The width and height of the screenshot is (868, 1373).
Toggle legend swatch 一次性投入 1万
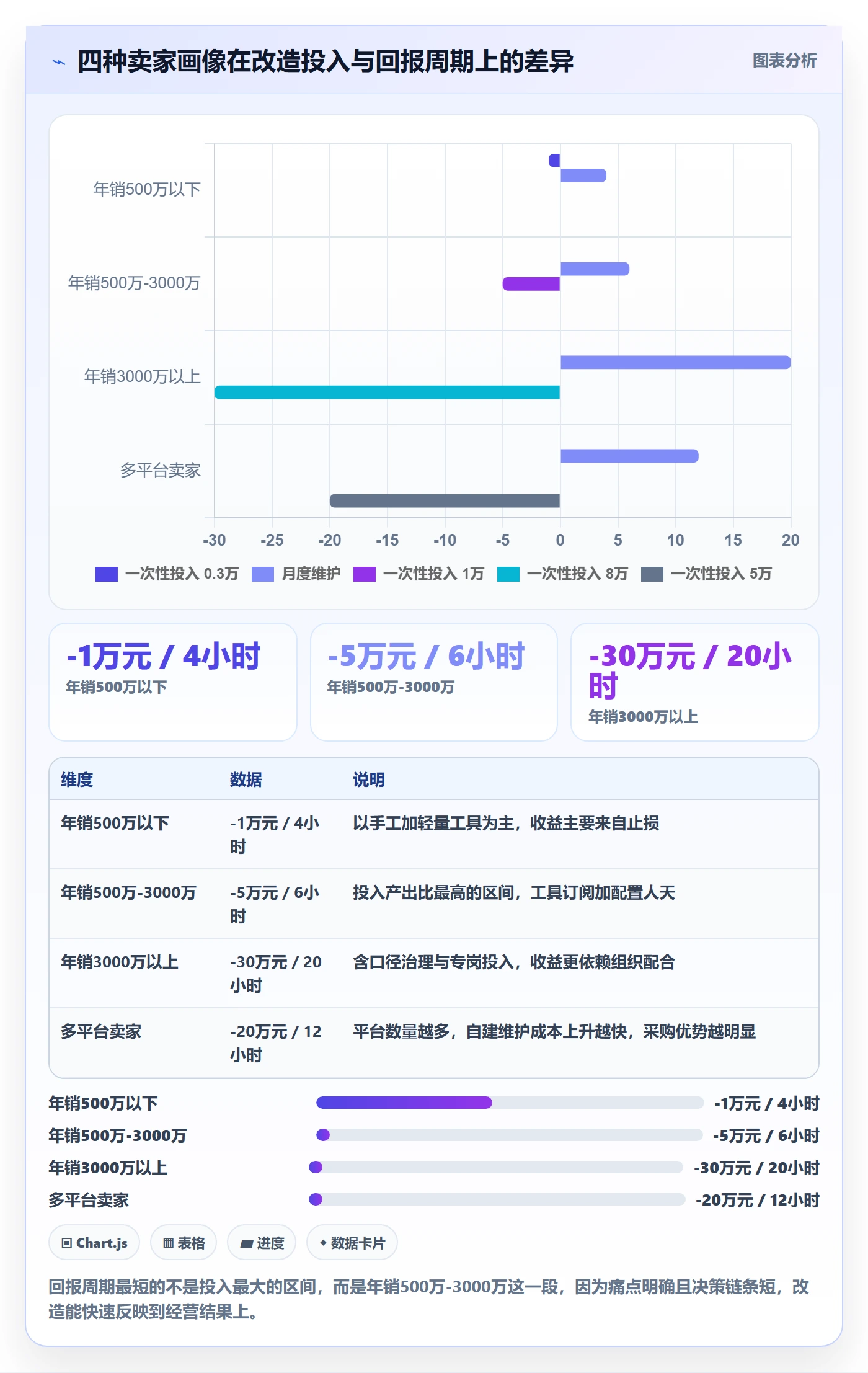pyautogui.click(x=365, y=574)
